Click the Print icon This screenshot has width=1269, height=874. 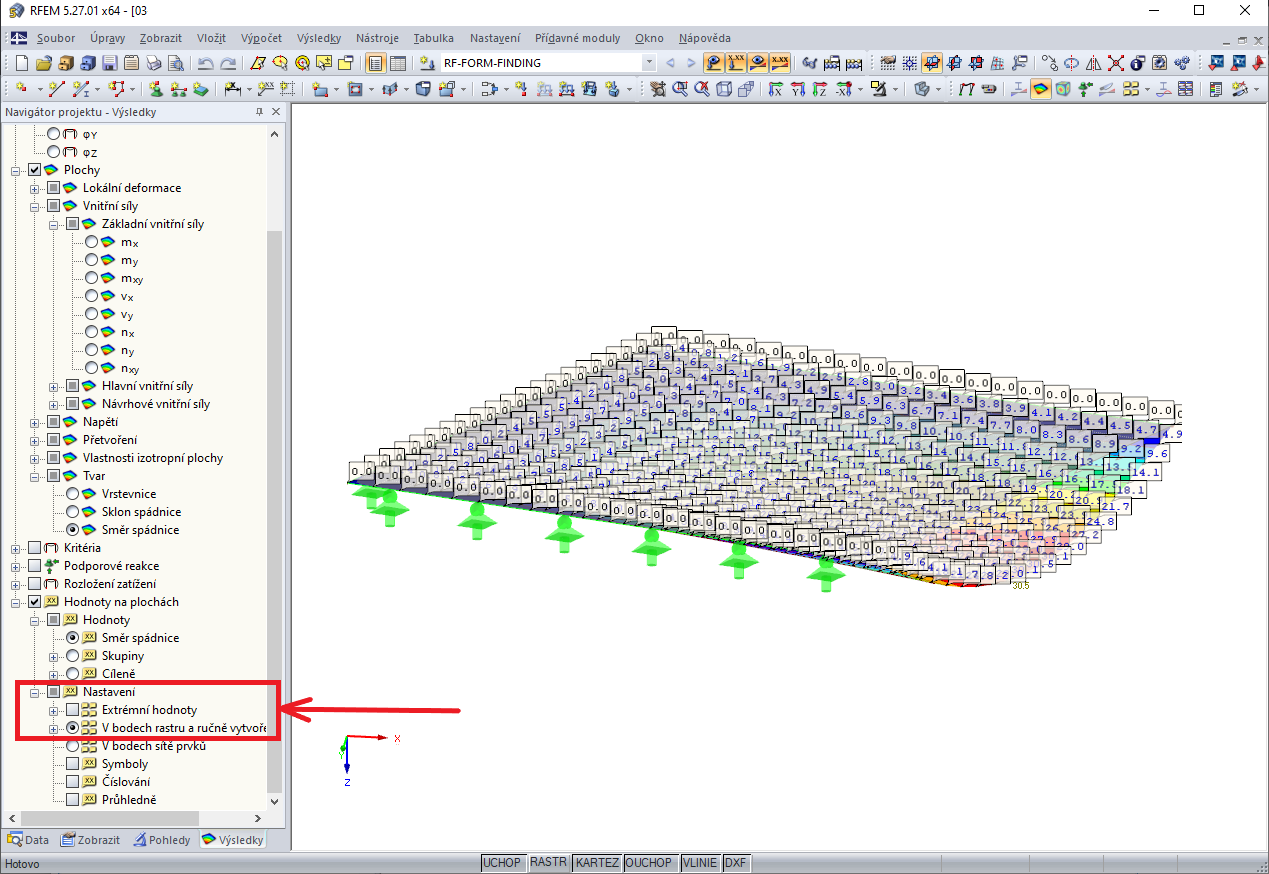pos(154,63)
